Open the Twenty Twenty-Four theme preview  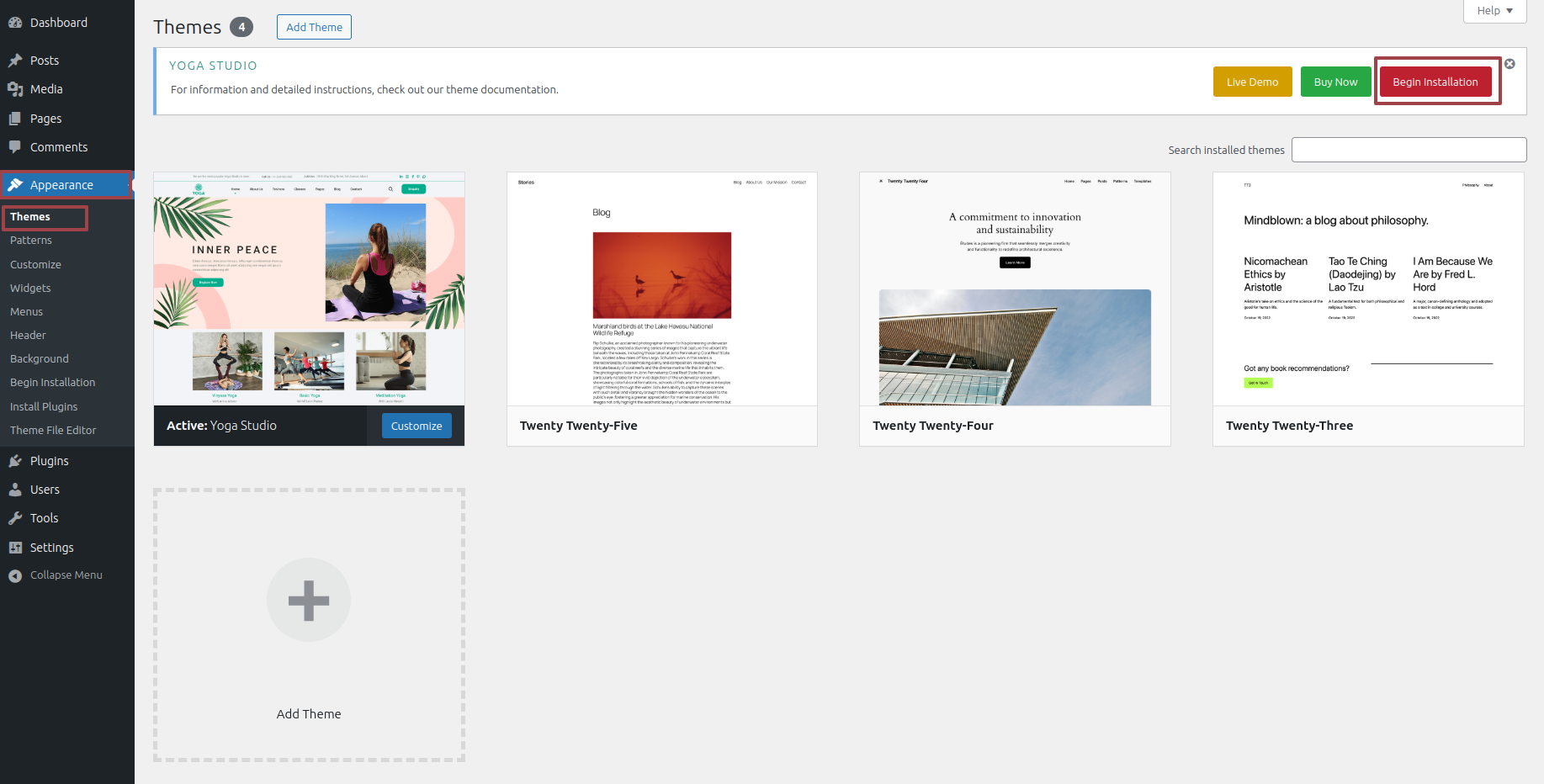(x=1015, y=289)
